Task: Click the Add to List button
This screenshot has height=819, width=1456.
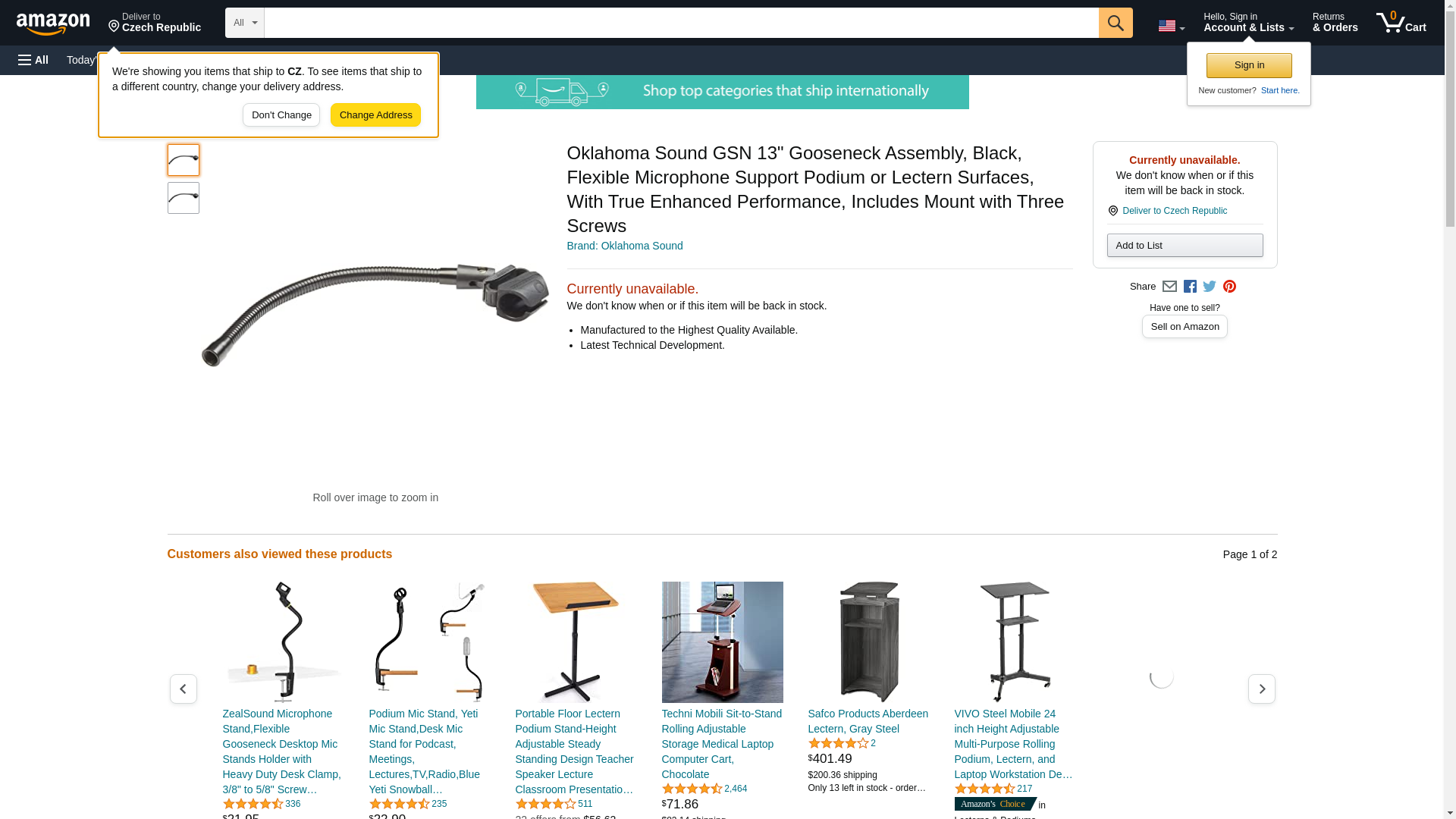Action: tap(1185, 245)
